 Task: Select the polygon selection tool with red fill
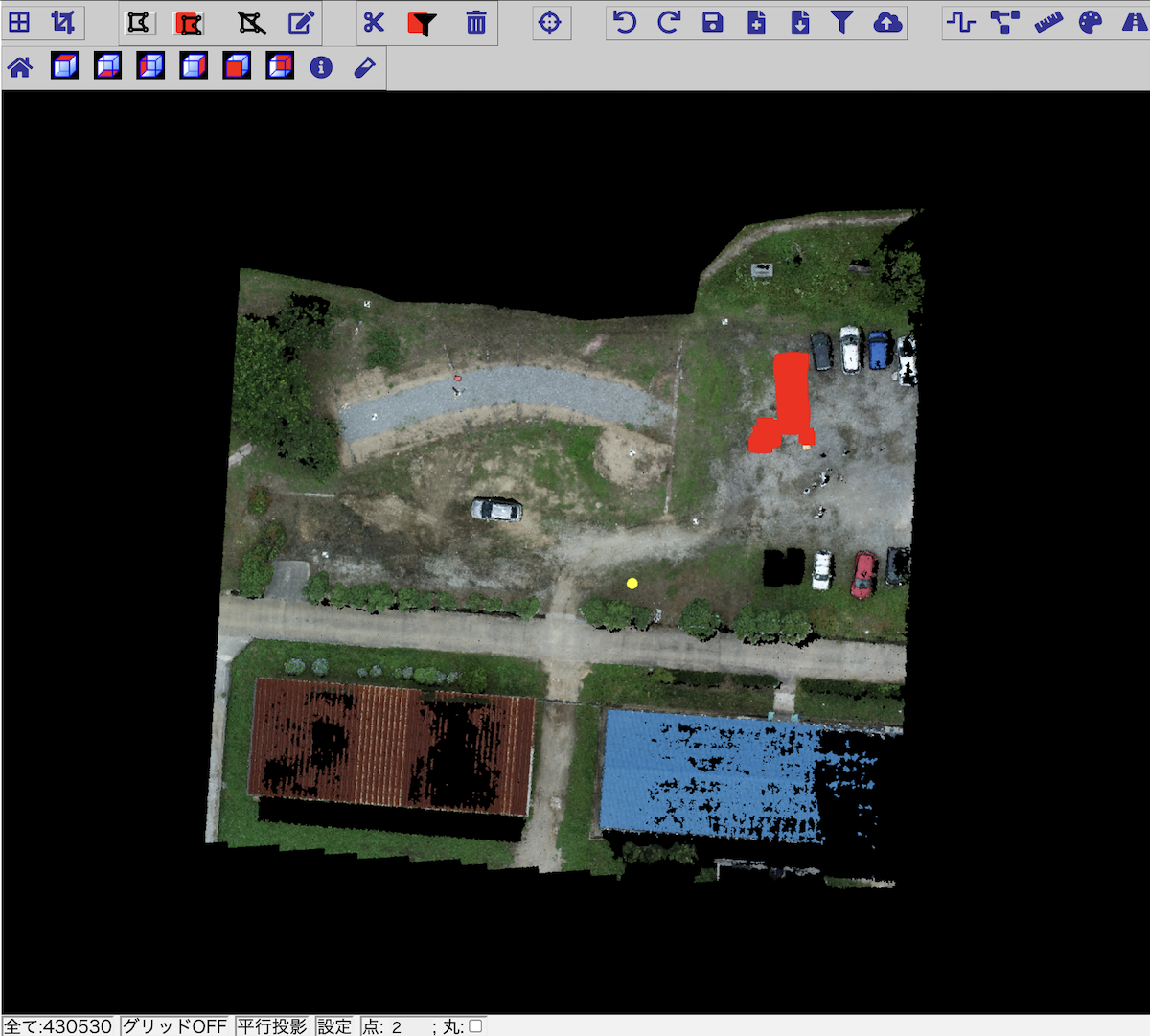pyautogui.click(x=189, y=23)
